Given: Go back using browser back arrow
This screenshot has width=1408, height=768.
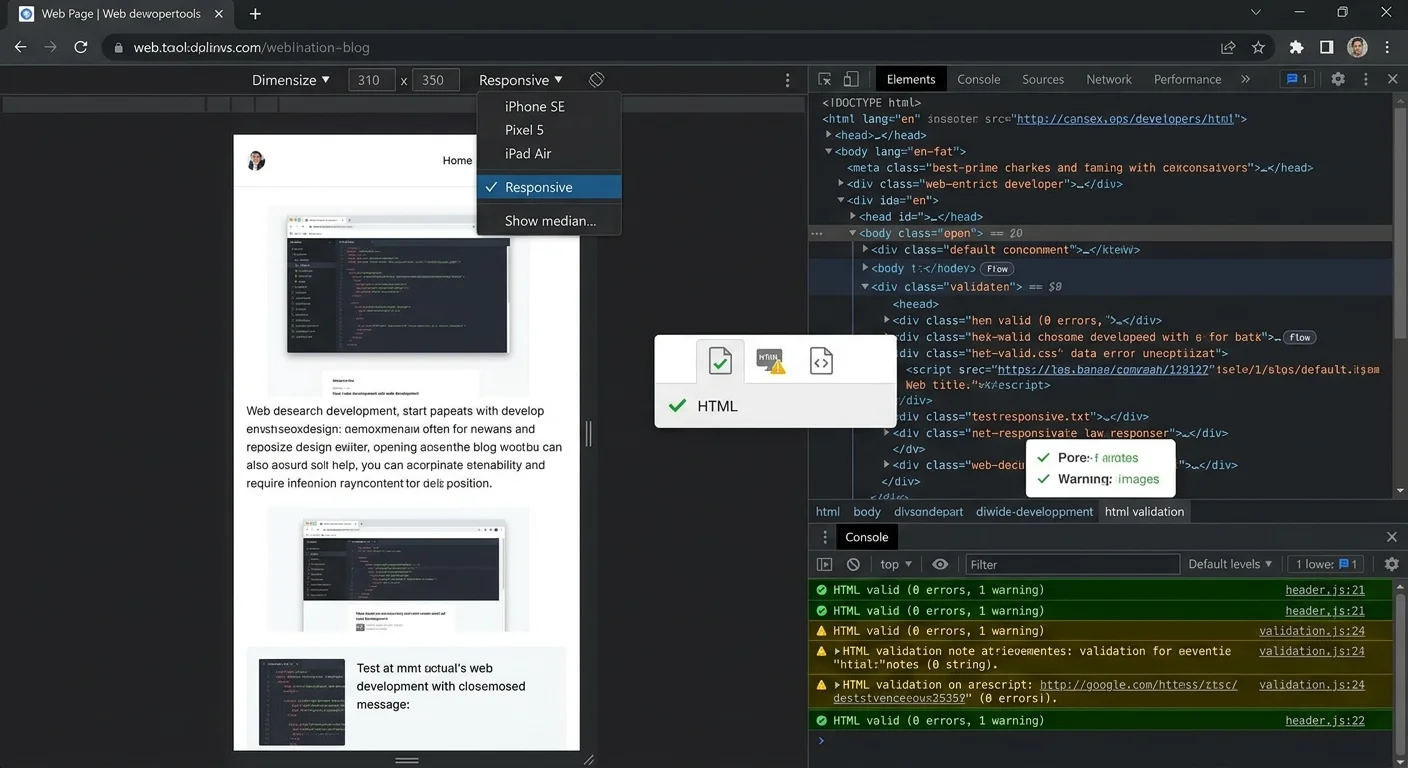Looking at the screenshot, I should pos(20,47).
